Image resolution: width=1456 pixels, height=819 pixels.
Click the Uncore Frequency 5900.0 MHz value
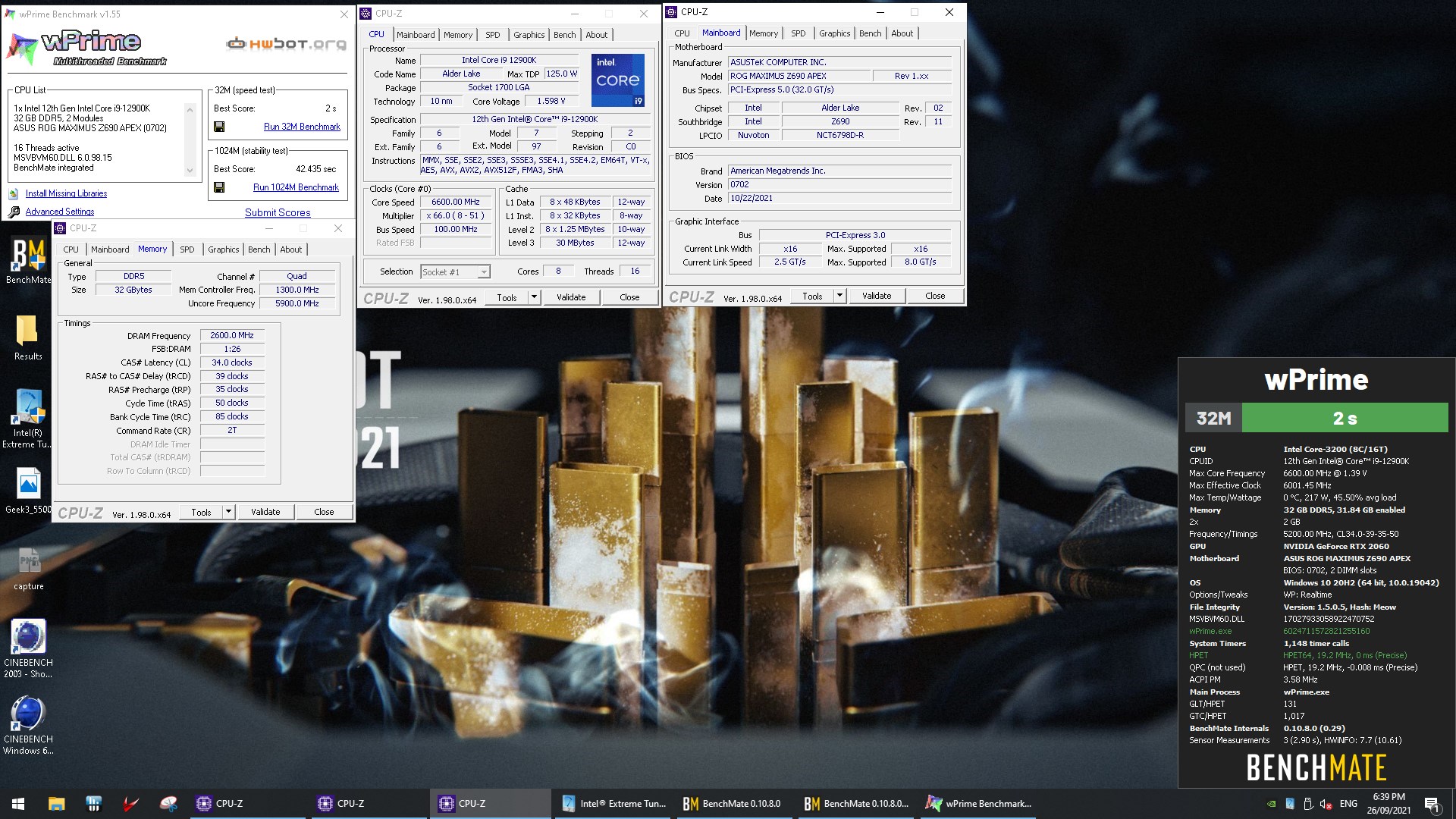(x=297, y=303)
